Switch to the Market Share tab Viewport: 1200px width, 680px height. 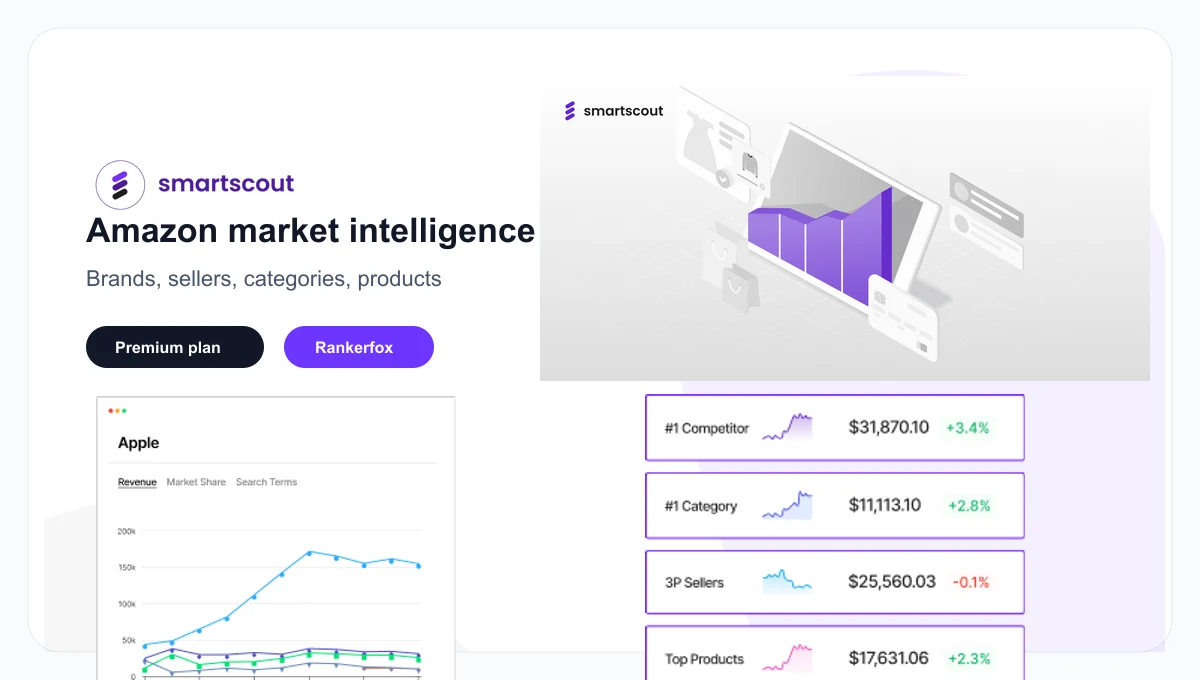click(x=196, y=482)
